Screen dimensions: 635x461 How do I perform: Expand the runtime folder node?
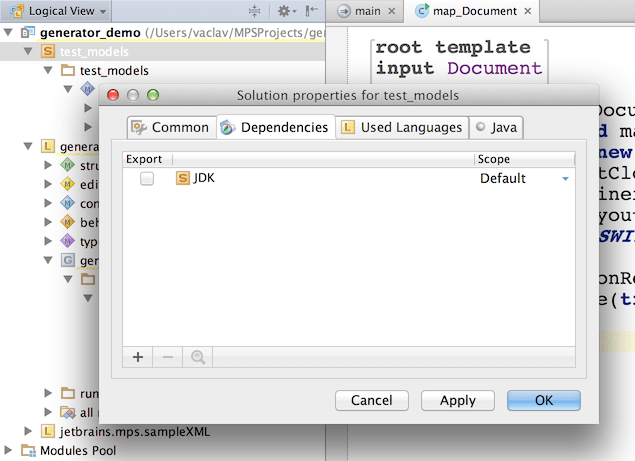[x=48, y=393]
